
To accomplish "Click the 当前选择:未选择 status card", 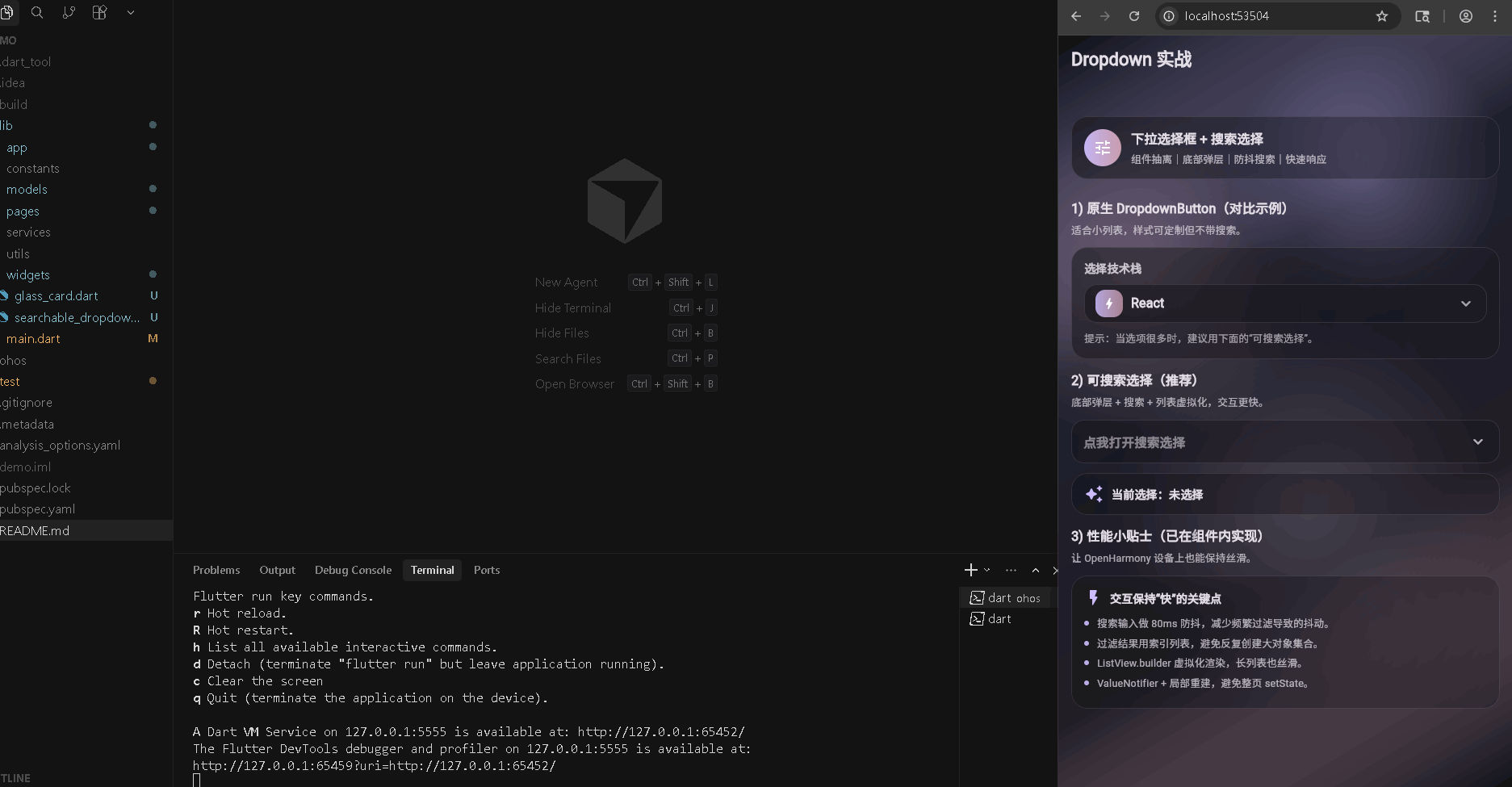I will (1285, 494).
